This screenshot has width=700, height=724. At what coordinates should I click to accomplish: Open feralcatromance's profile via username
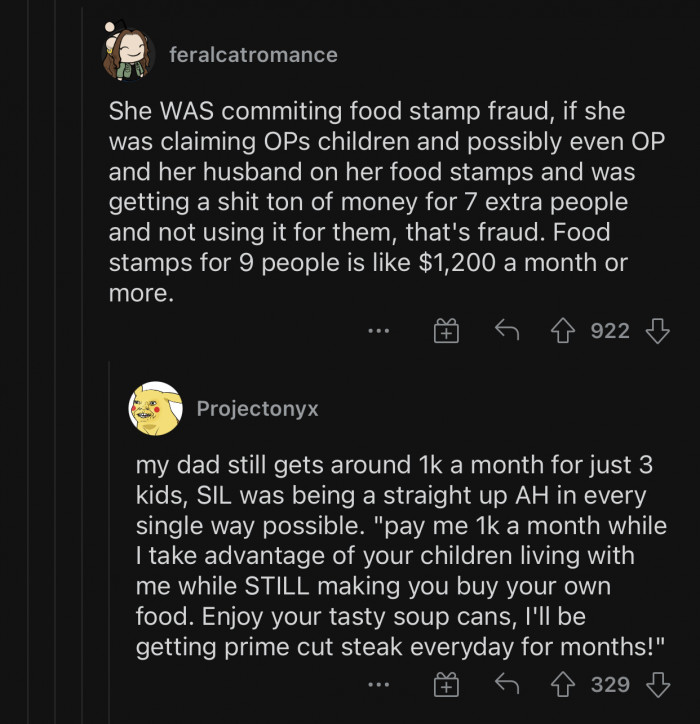[254, 55]
